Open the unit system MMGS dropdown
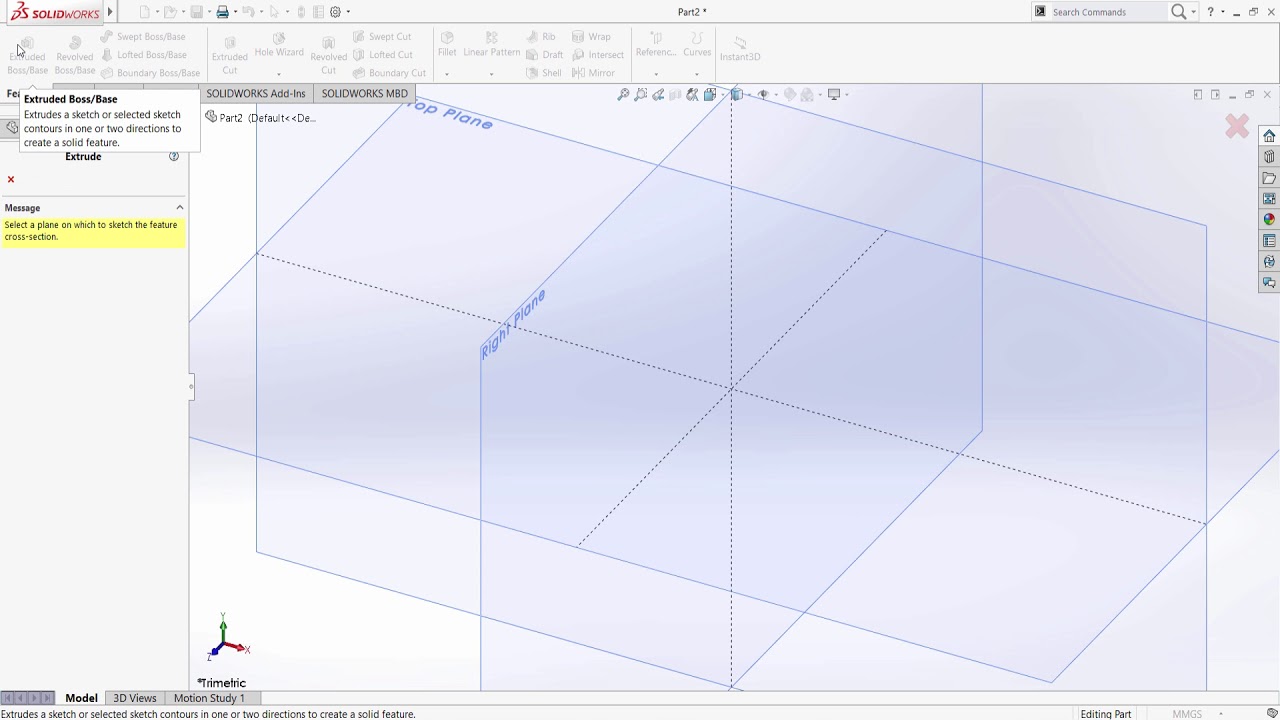Image resolution: width=1280 pixels, height=720 pixels. [x=1220, y=714]
